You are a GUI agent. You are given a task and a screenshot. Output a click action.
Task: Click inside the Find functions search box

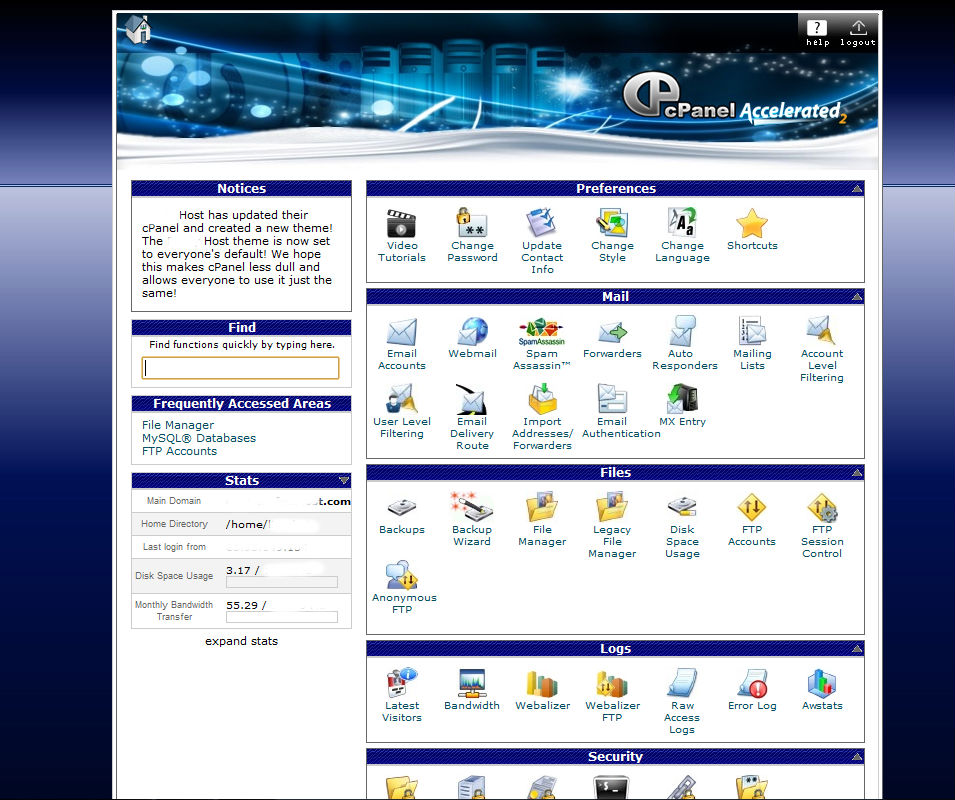click(240, 367)
